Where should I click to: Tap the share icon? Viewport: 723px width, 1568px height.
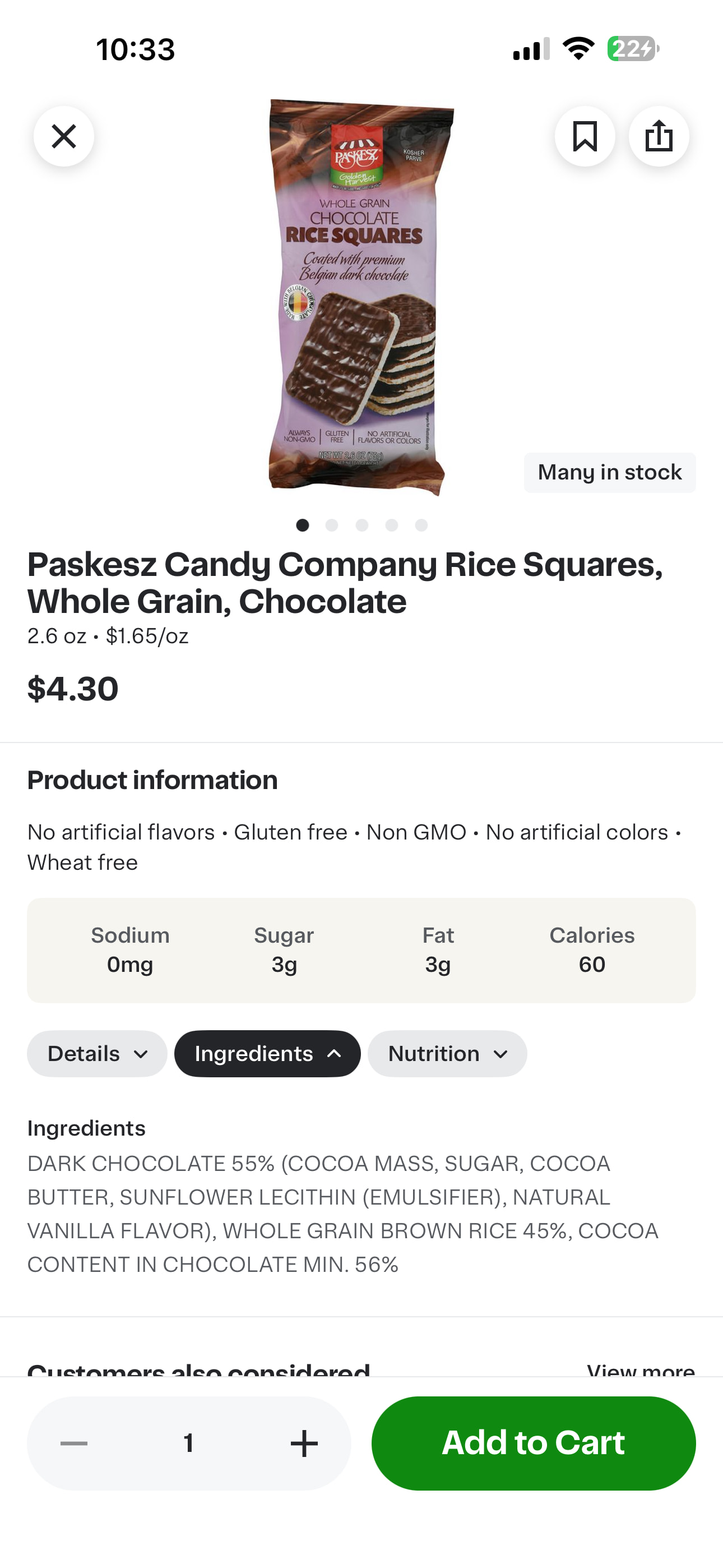click(x=659, y=136)
